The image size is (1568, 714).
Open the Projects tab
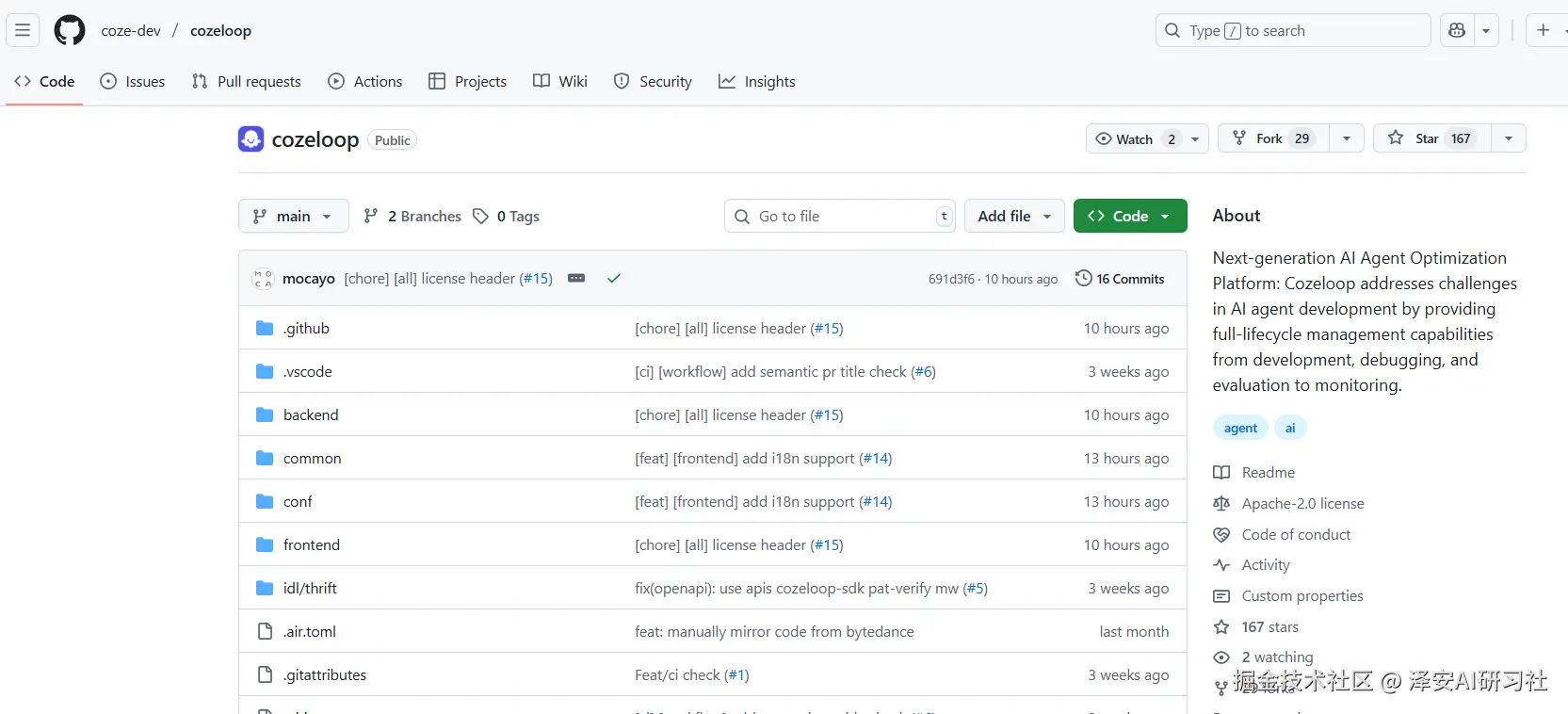(x=468, y=81)
